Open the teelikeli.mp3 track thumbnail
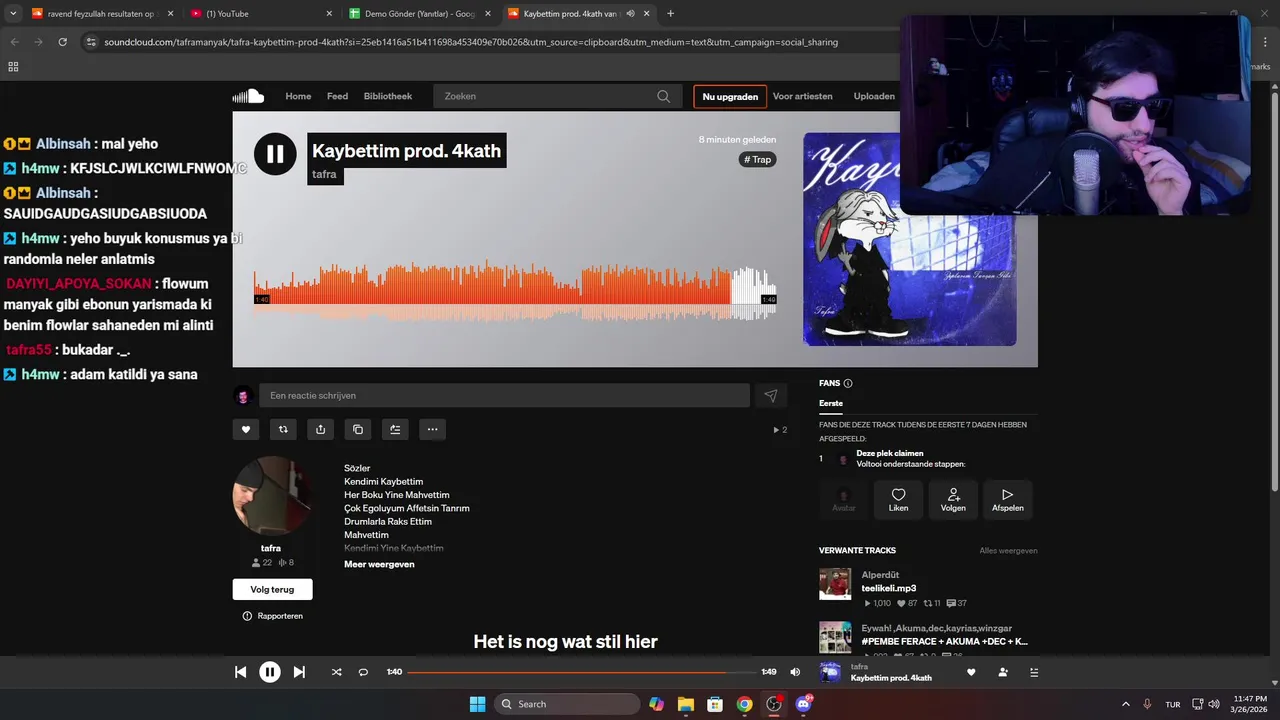 click(x=835, y=584)
